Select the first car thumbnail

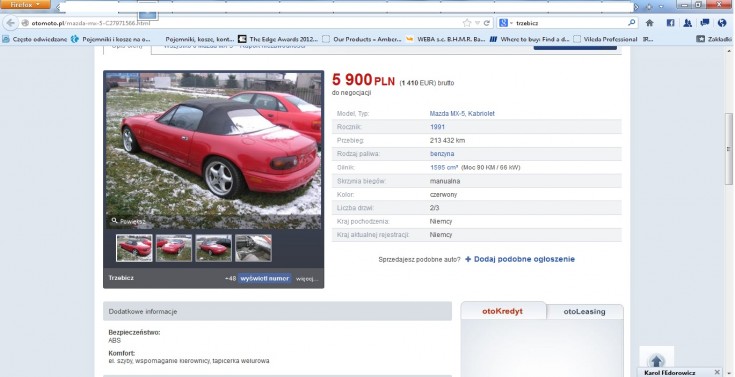click(x=134, y=248)
